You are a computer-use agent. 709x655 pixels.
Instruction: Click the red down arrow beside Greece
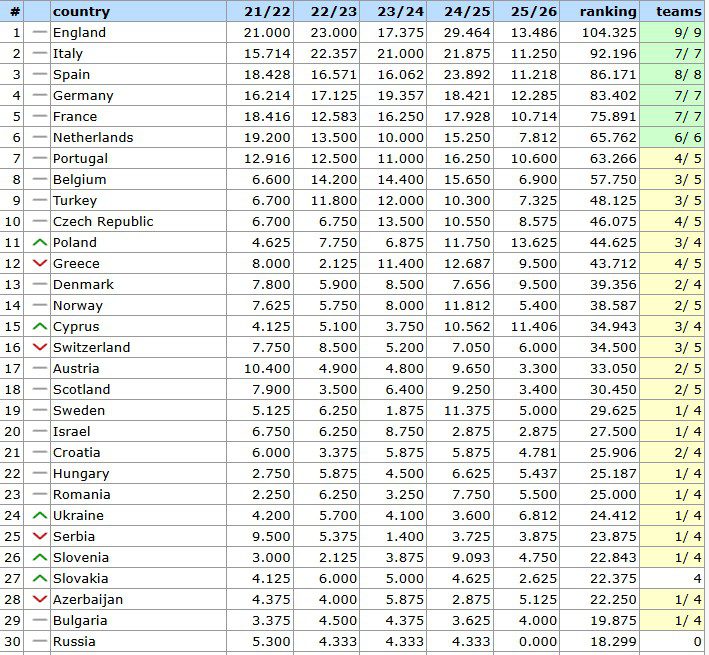[39, 263]
